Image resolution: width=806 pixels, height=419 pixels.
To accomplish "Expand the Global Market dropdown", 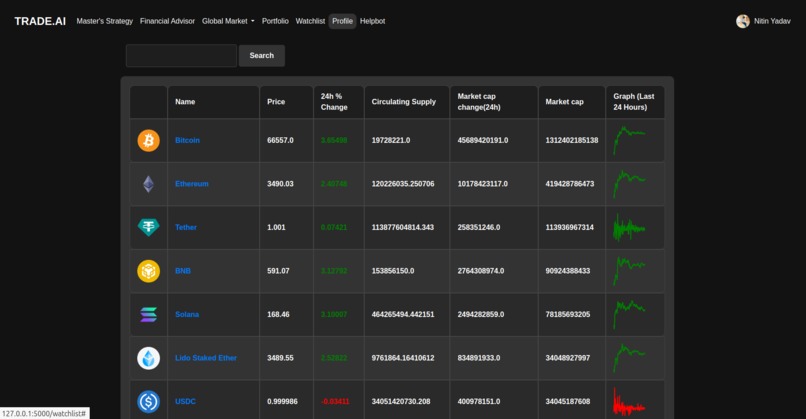I will click(x=228, y=21).
